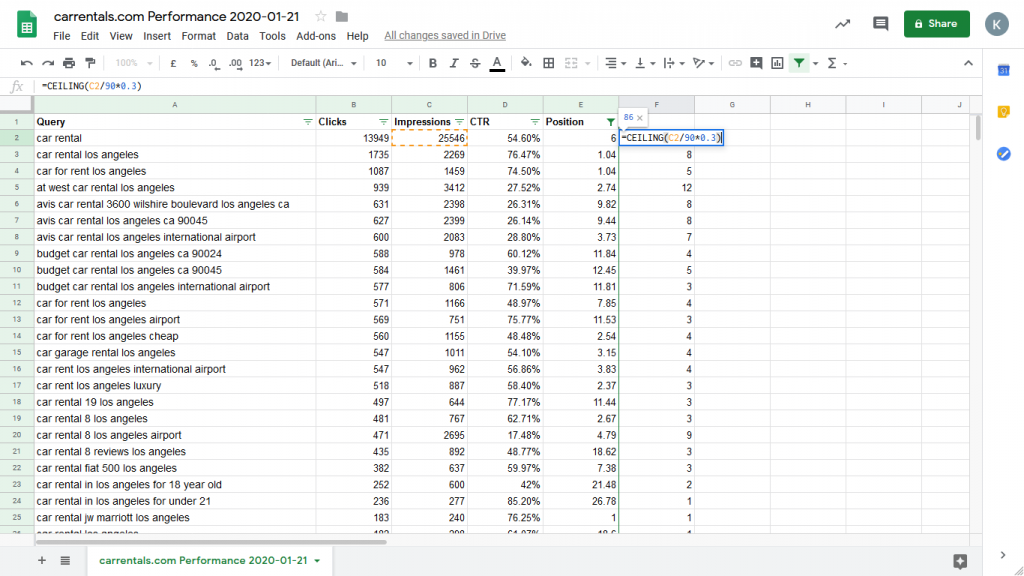
Task: Open the Add-ons menu
Action: 315,36
